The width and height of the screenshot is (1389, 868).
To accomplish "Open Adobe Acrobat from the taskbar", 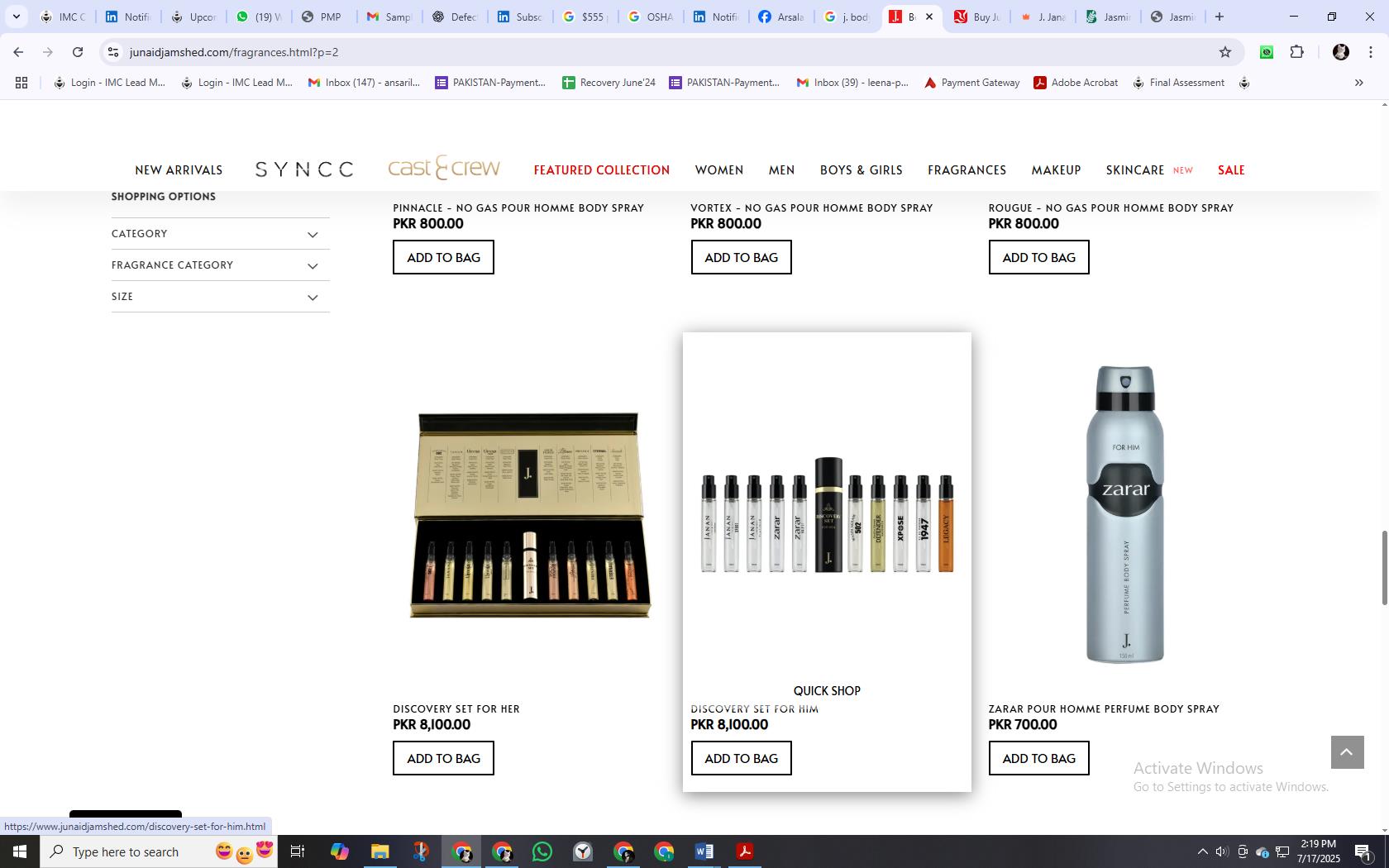I will 745,851.
